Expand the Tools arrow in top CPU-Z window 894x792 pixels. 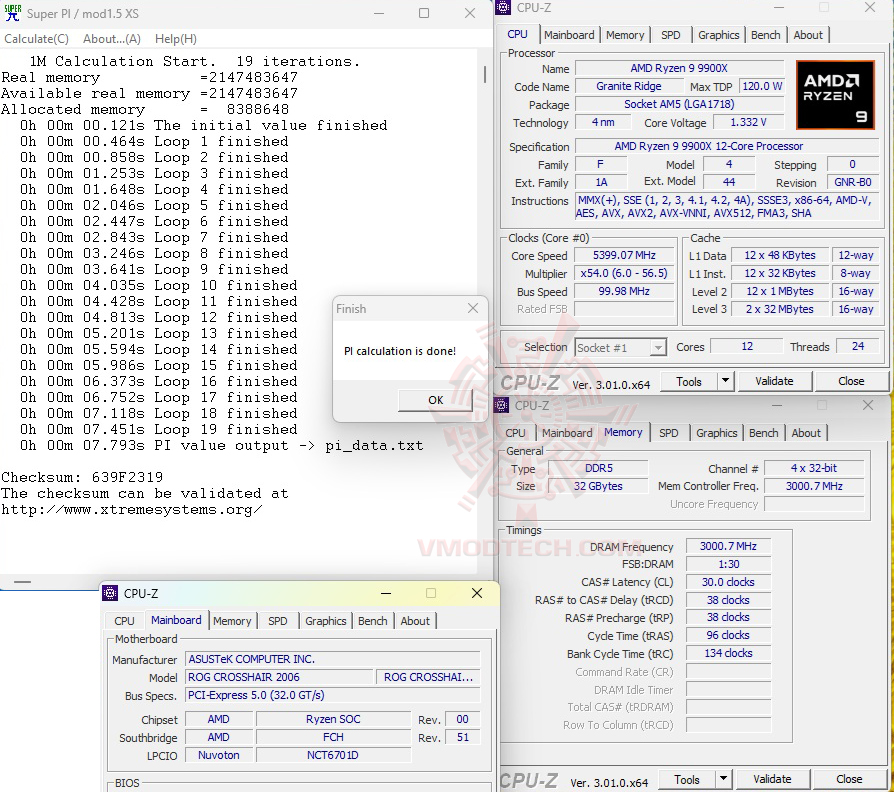(x=725, y=380)
